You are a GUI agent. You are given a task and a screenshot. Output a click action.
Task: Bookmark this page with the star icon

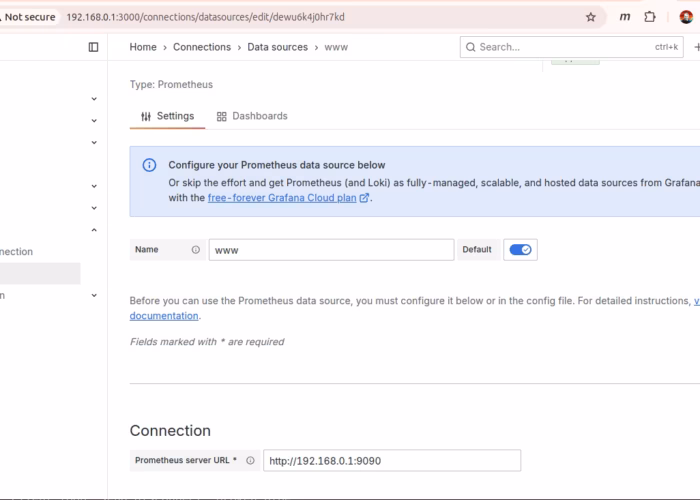click(x=591, y=17)
